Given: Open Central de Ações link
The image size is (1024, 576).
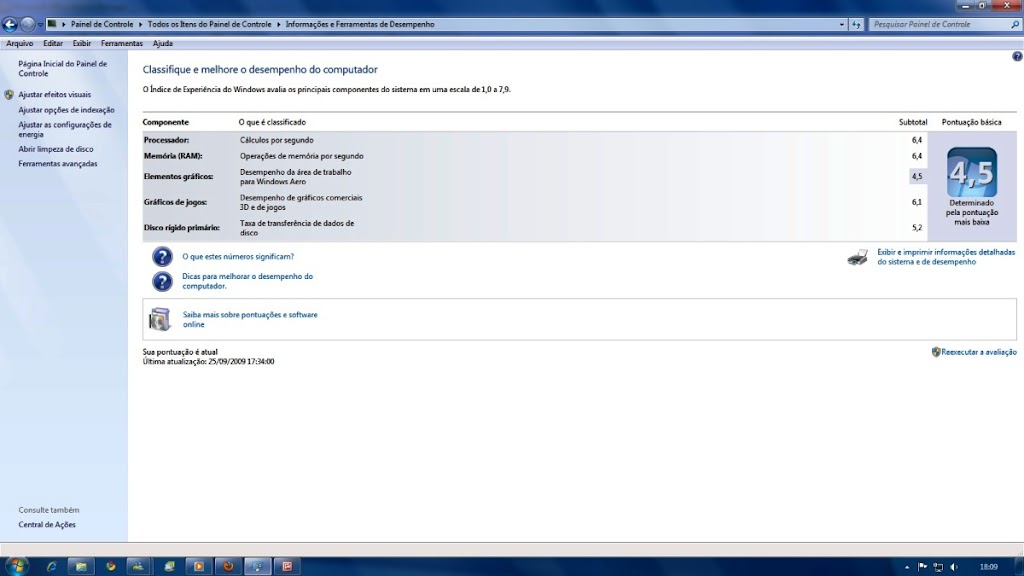Looking at the screenshot, I should coord(47,524).
